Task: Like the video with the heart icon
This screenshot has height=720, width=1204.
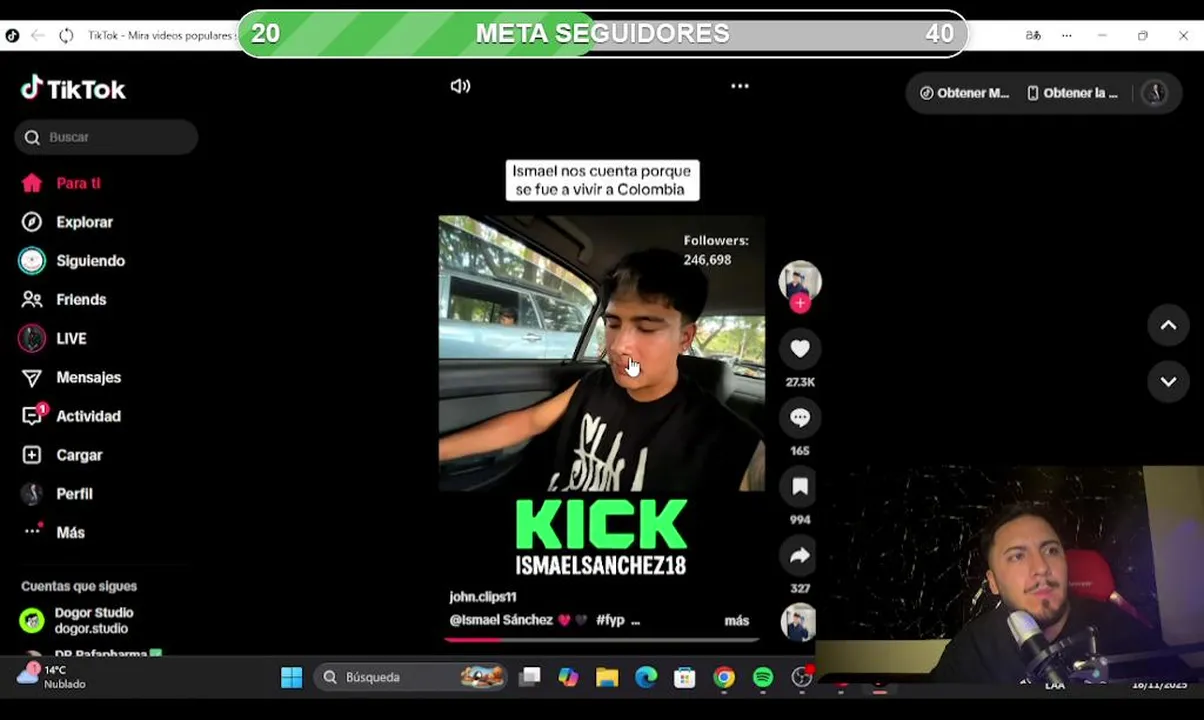Action: click(x=800, y=349)
